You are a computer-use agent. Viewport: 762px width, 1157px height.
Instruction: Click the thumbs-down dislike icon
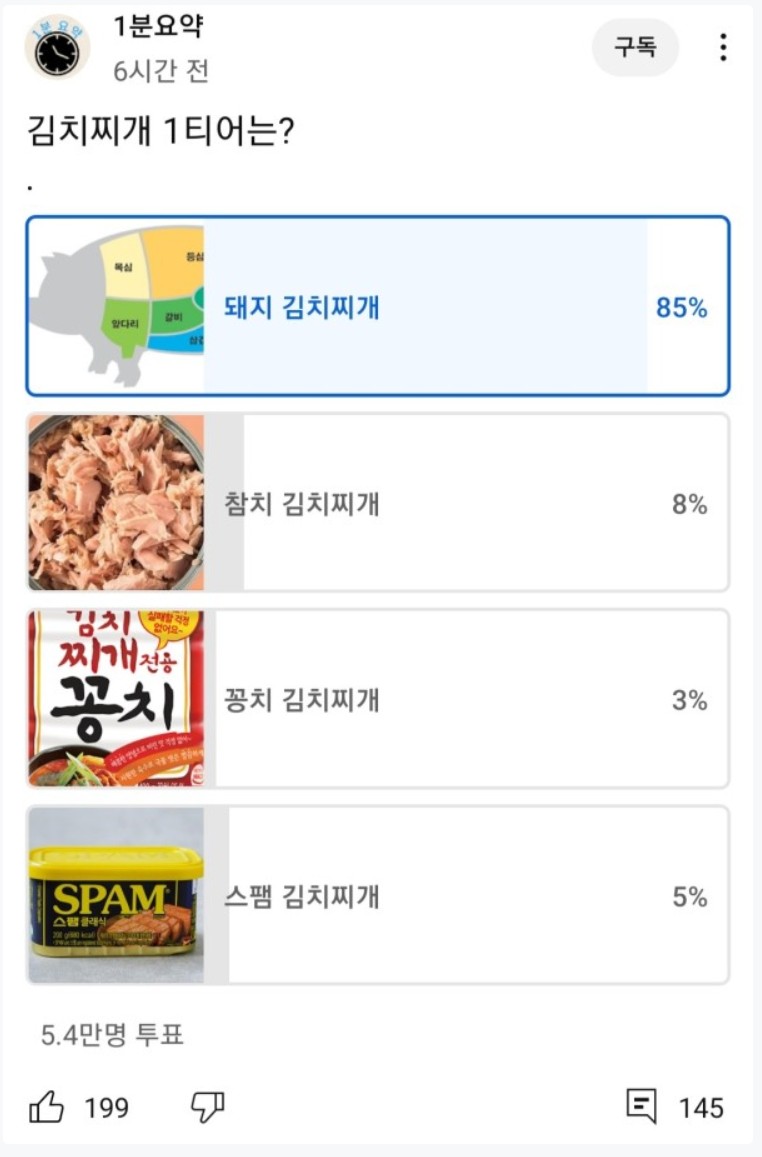(207, 1107)
